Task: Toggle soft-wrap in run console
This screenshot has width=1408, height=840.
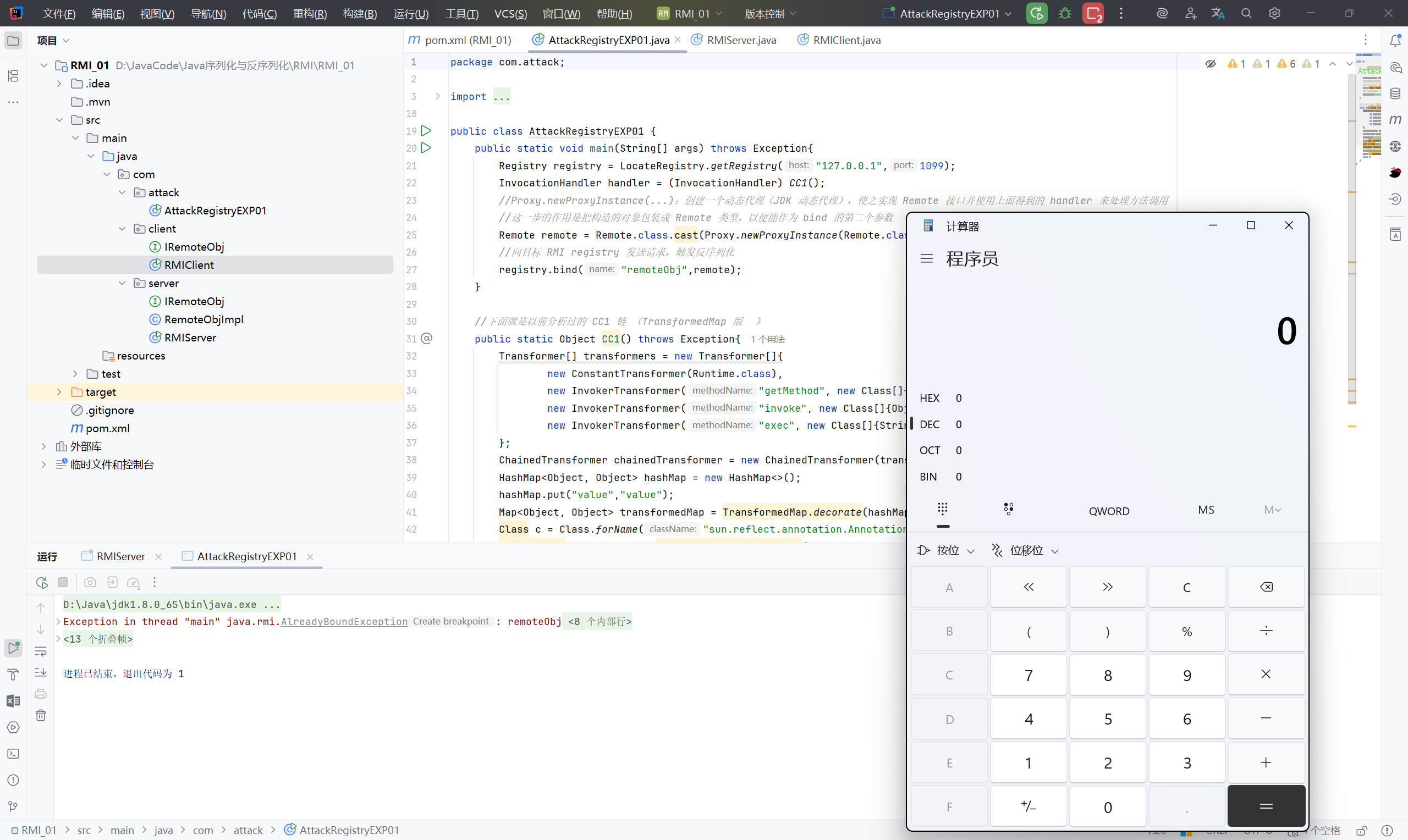Action: pyautogui.click(x=41, y=651)
